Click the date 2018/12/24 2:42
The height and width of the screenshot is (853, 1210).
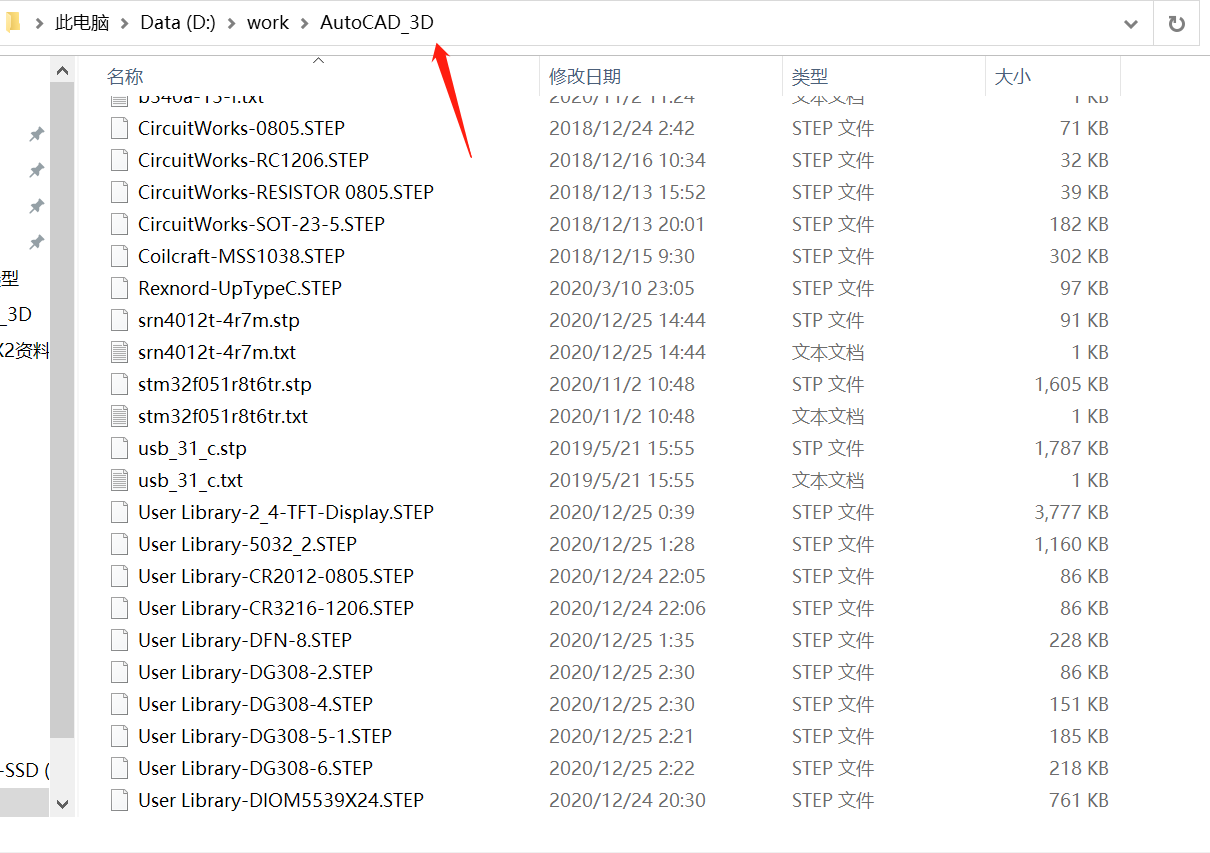(622, 128)
